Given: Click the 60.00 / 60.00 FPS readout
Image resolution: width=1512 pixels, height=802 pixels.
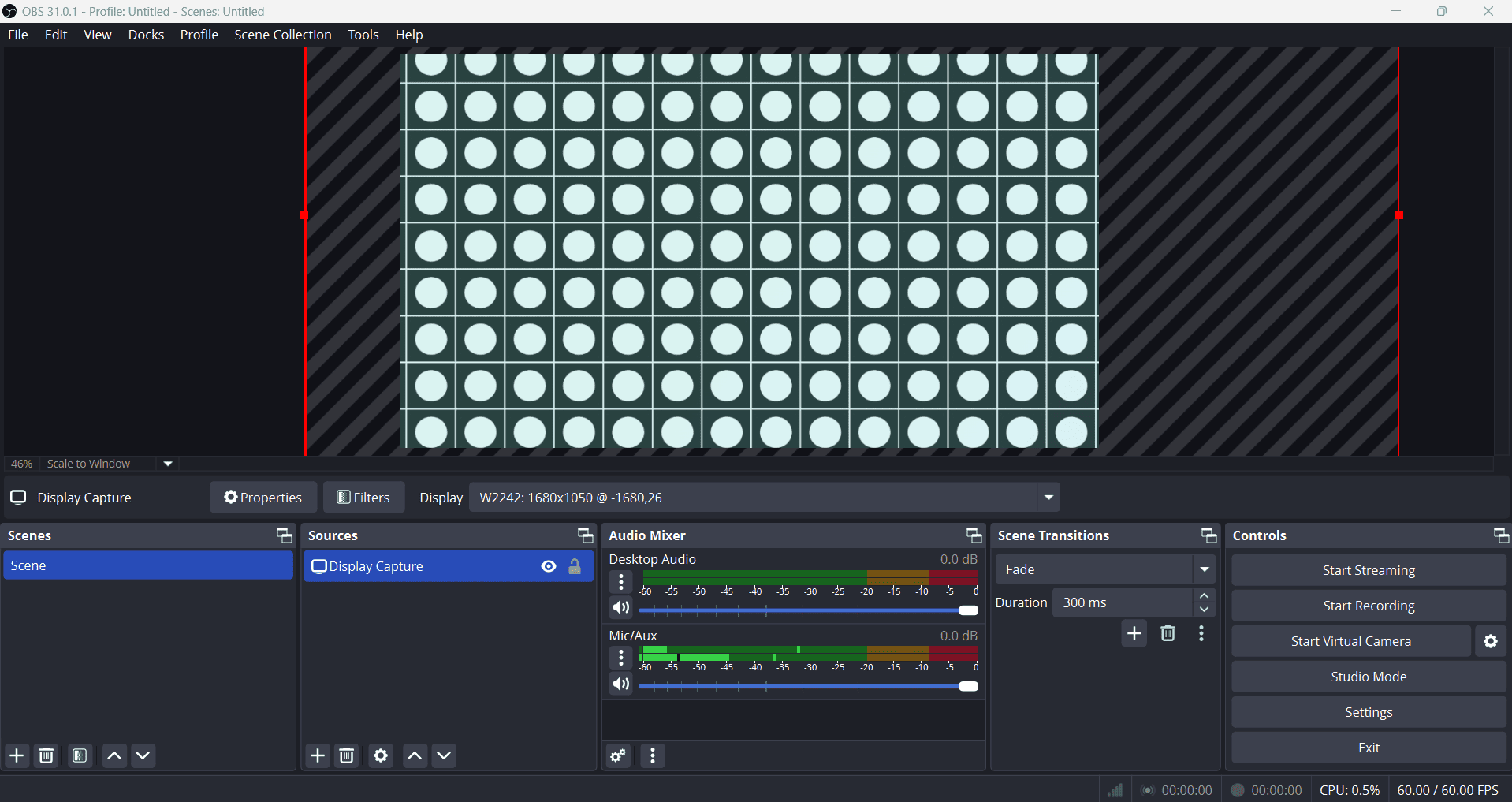Looking at the screenshot, I should 1448,790.
